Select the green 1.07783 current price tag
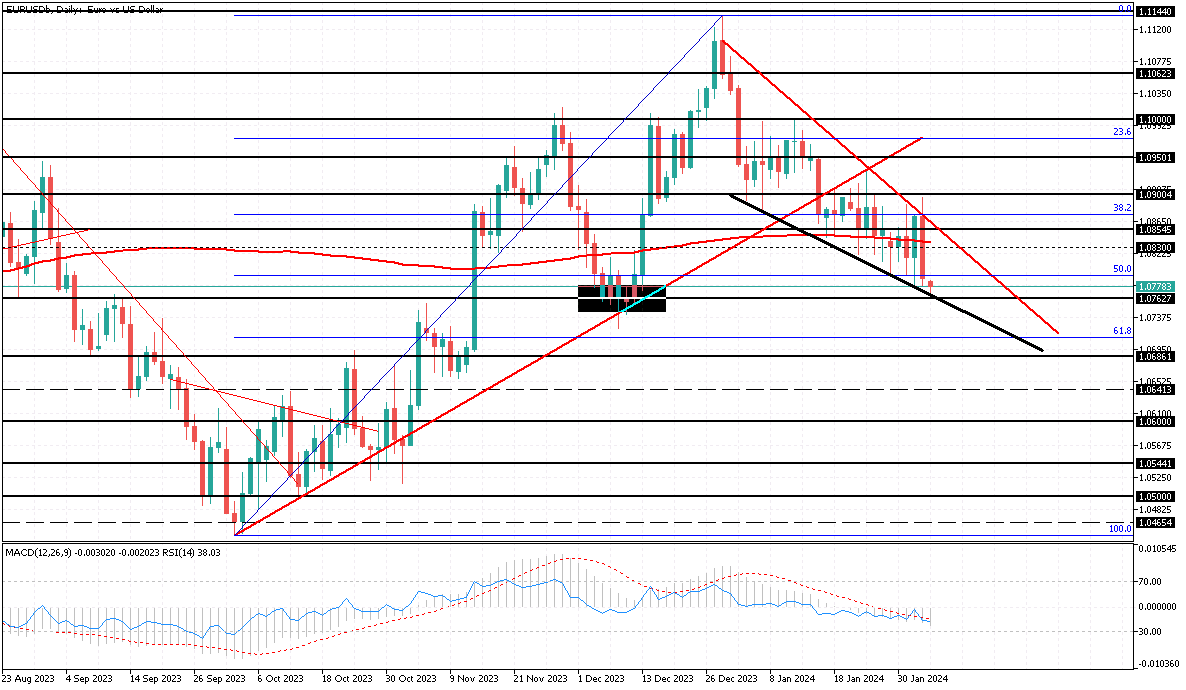 click(1156, 287)
